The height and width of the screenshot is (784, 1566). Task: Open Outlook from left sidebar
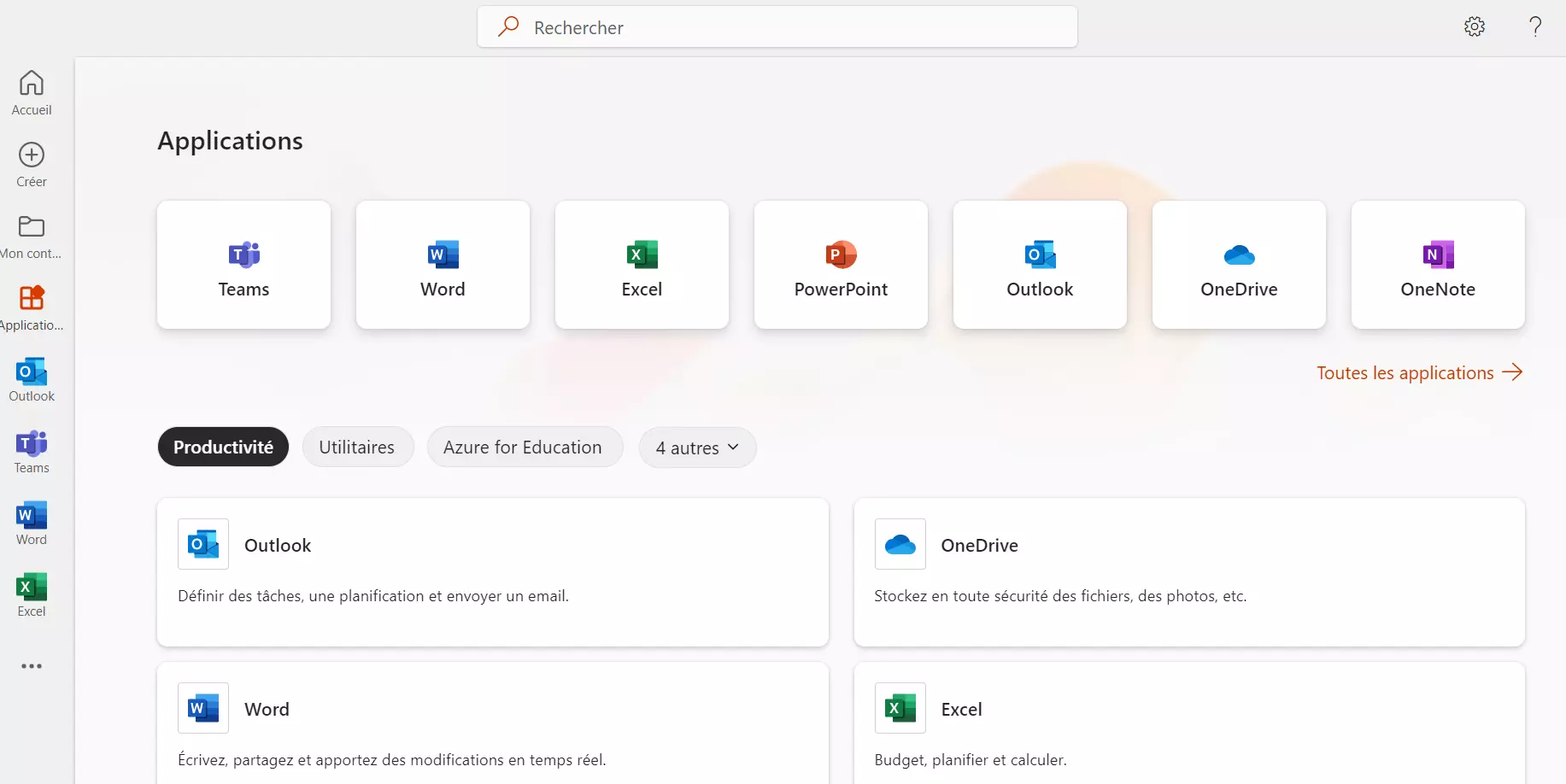[x=32, y=380]
